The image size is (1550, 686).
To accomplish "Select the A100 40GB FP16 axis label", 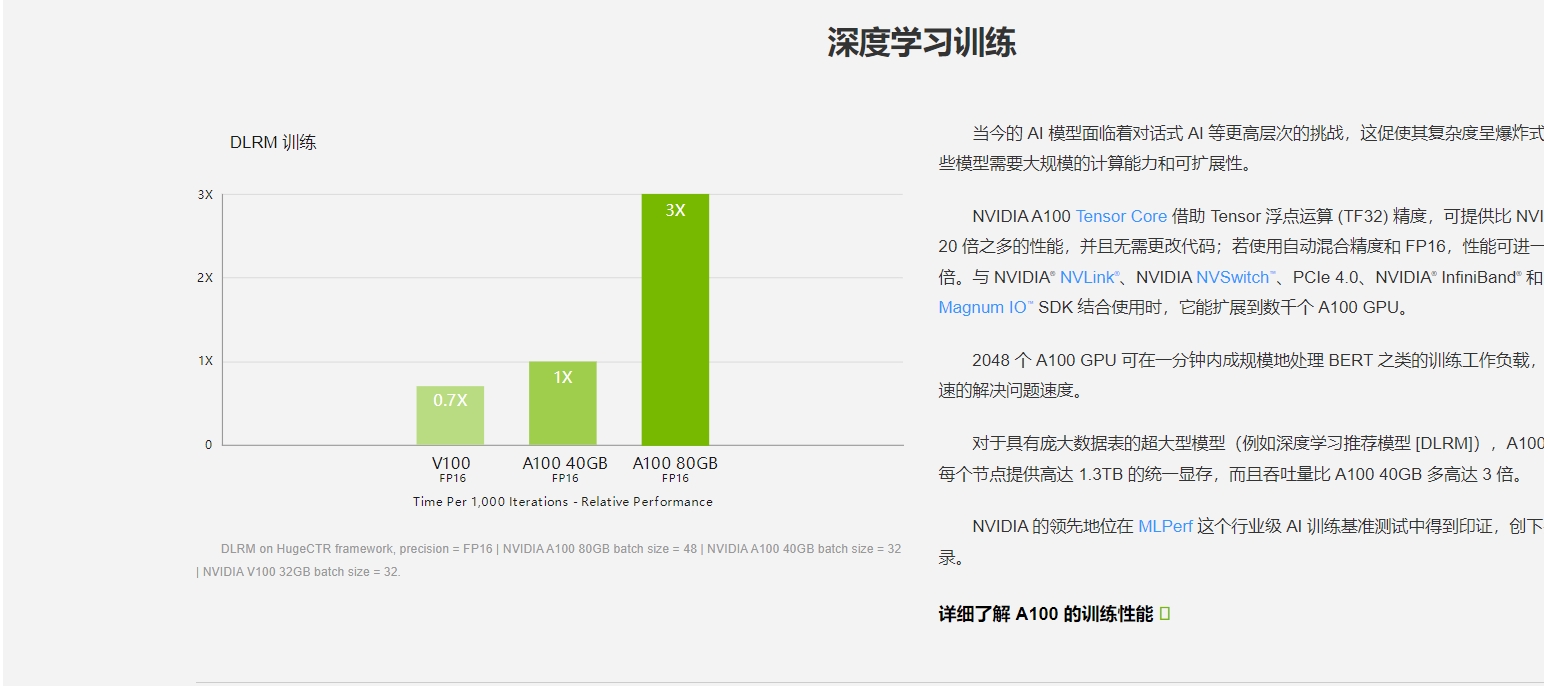I will 565,470.
